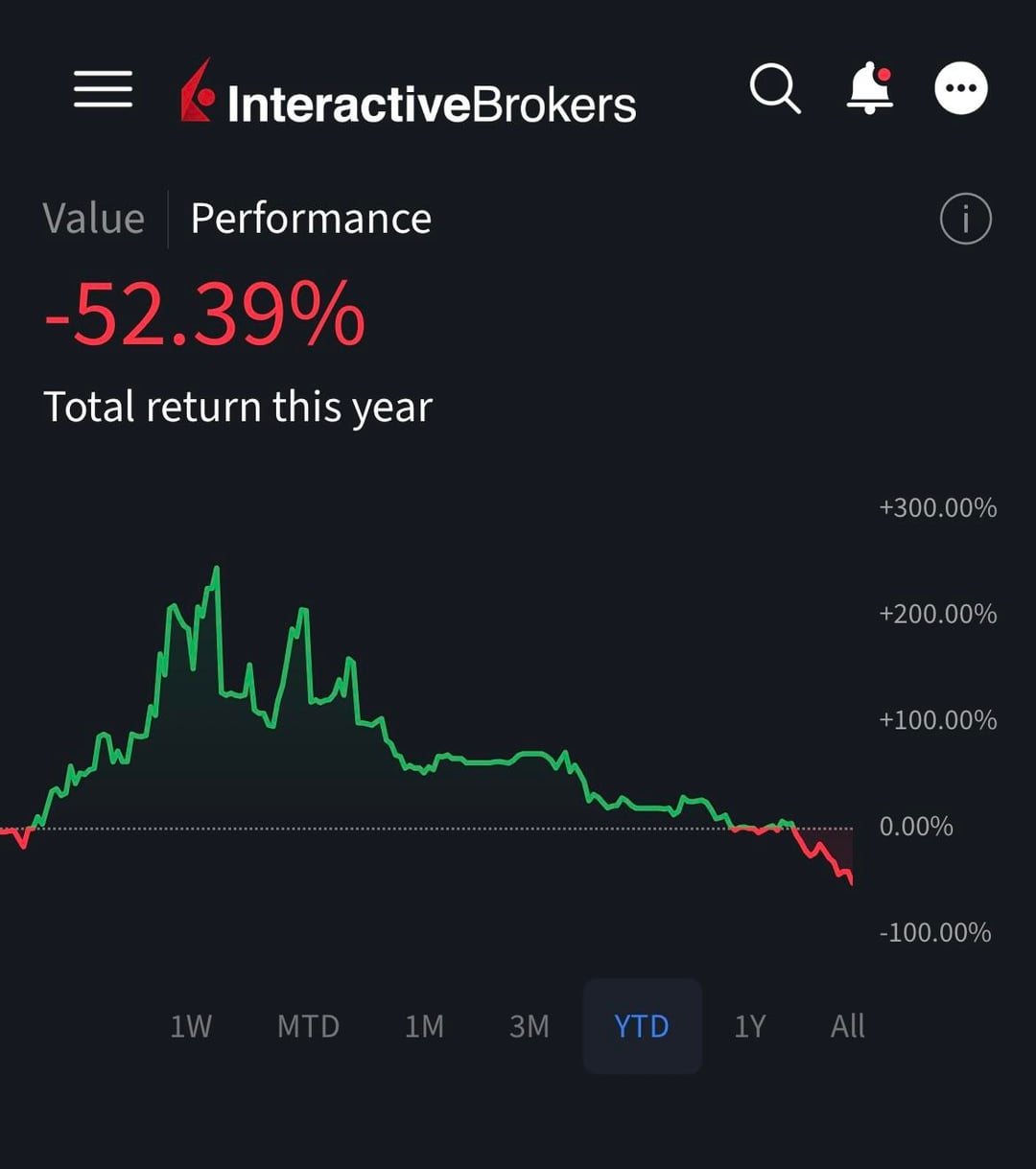Viewport: 1036px width, 1169px height.
Task: Tap the Interactive Brokers logo
Action: 409,93
